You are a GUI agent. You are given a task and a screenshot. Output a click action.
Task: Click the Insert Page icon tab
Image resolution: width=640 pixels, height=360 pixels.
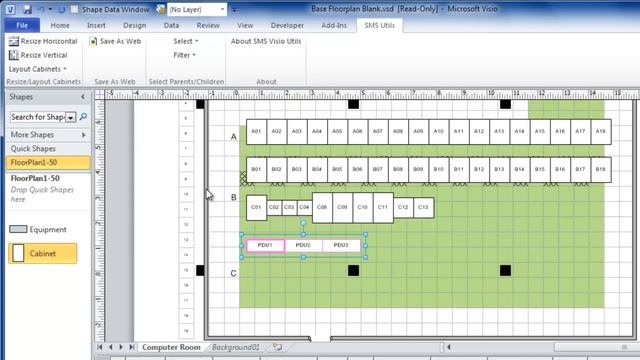(x=278, y=347)
